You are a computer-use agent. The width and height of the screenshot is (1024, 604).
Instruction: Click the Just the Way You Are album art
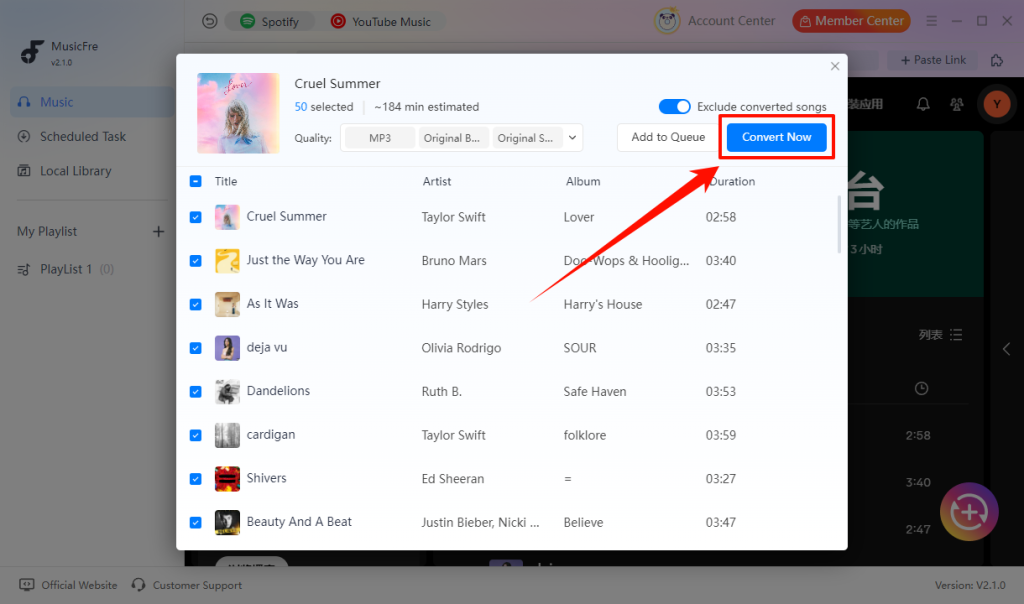(x=227, y=261)
